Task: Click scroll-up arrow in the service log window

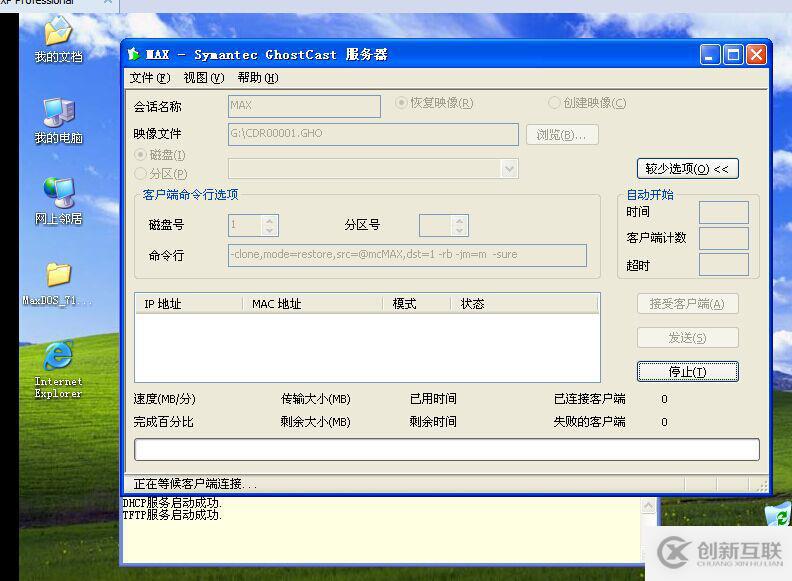Action: point(649,505)
